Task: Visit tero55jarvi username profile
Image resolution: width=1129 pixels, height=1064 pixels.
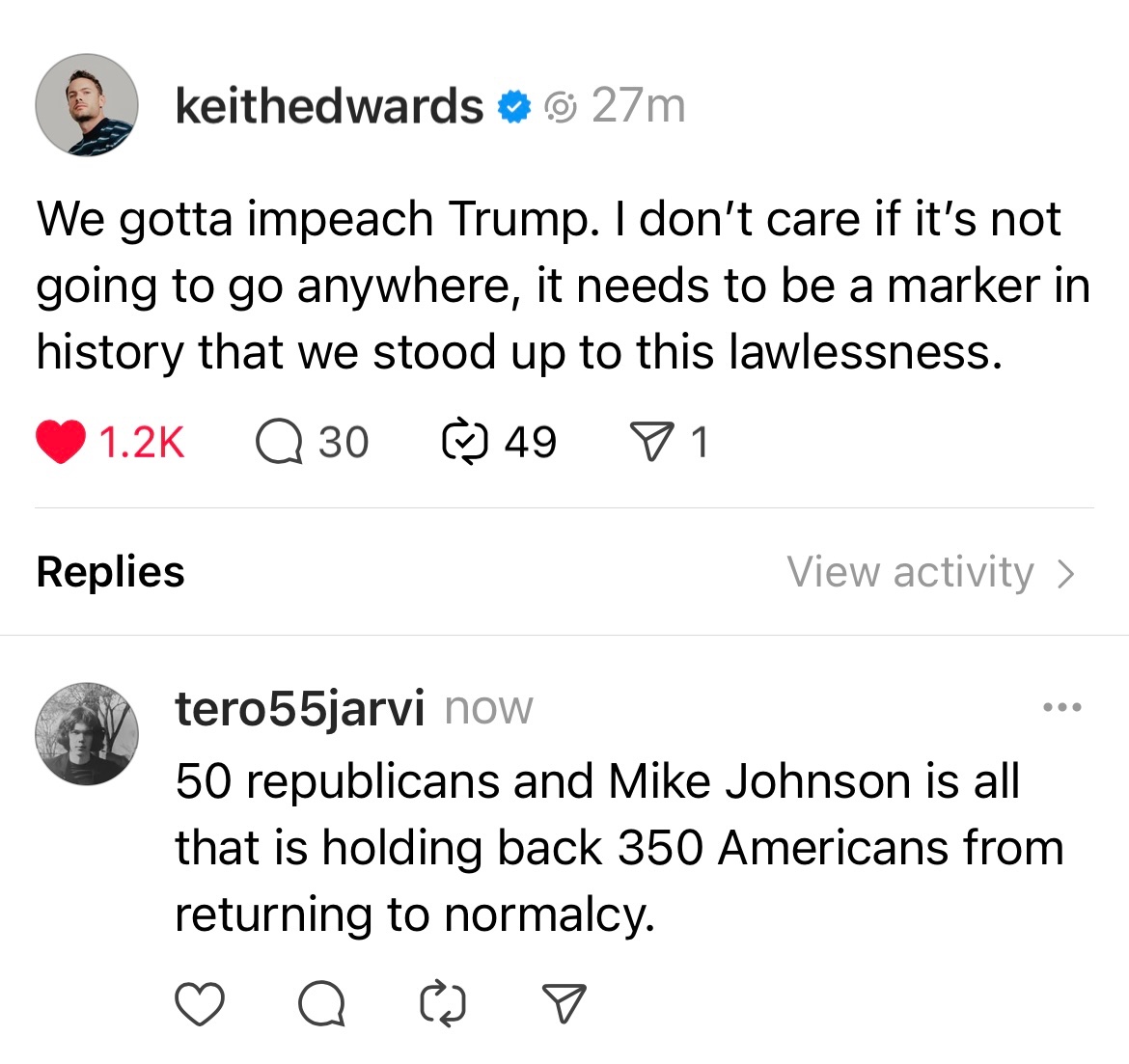Action: 299,709
